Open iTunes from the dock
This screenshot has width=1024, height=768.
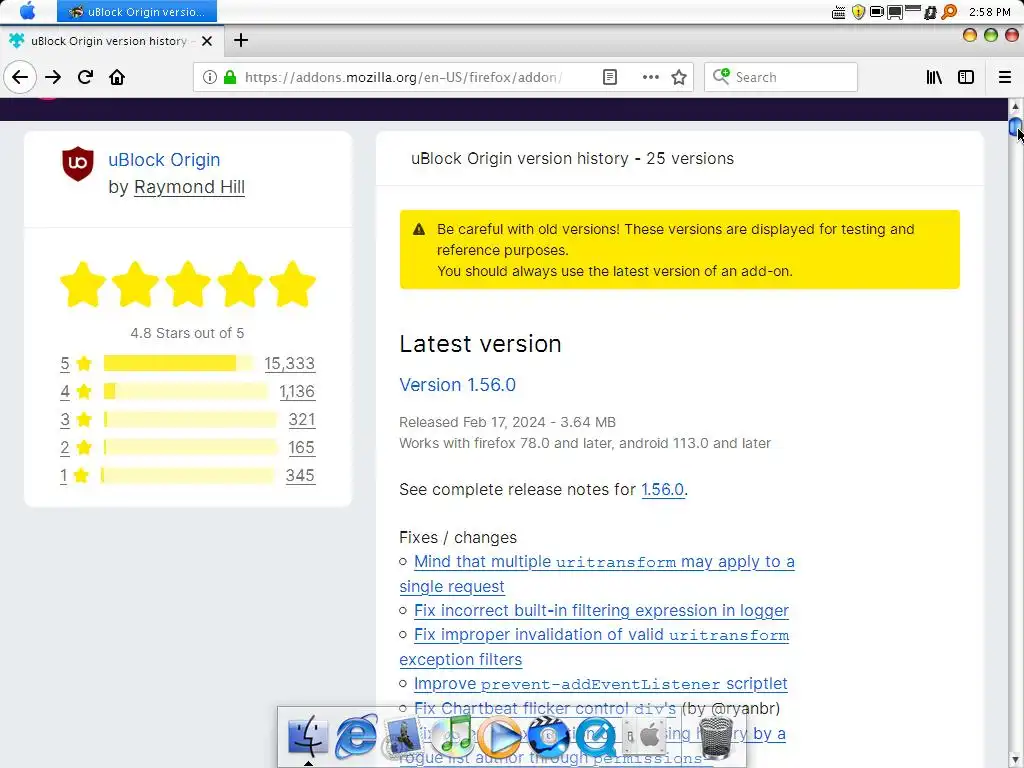coord(453,735)
